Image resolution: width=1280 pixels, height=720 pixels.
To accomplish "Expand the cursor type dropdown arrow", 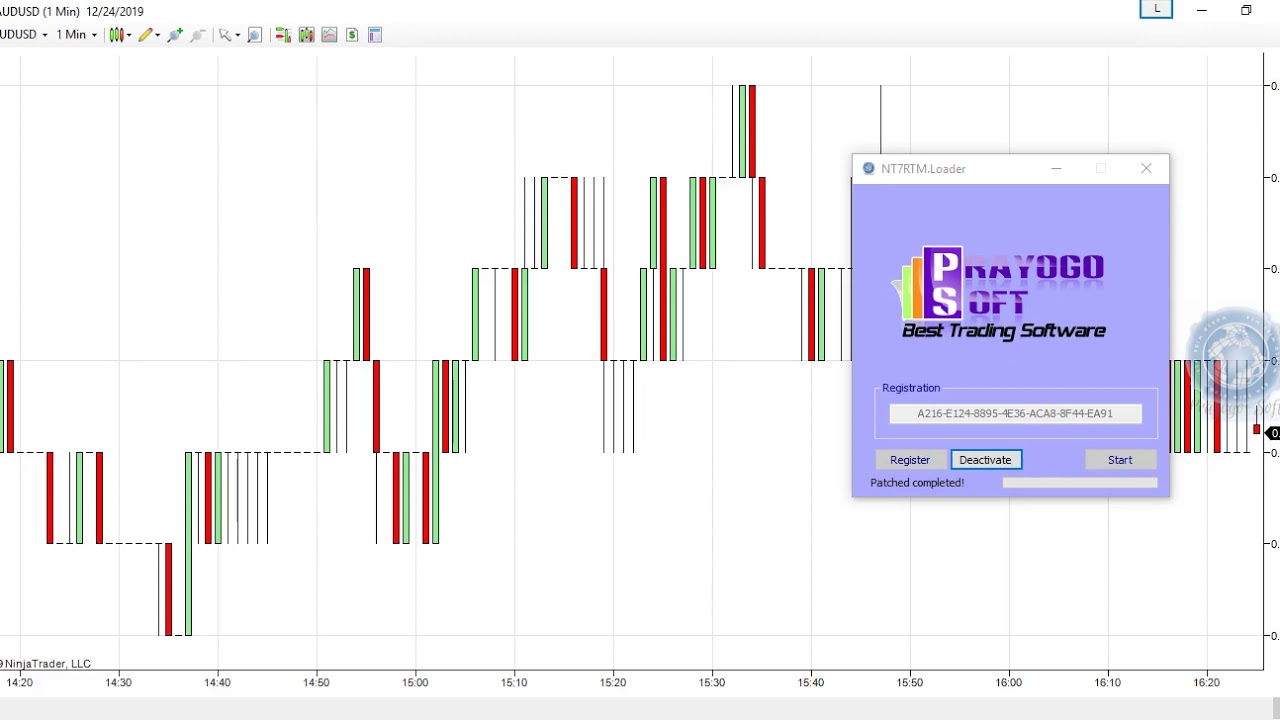I will tap(238, 35).
